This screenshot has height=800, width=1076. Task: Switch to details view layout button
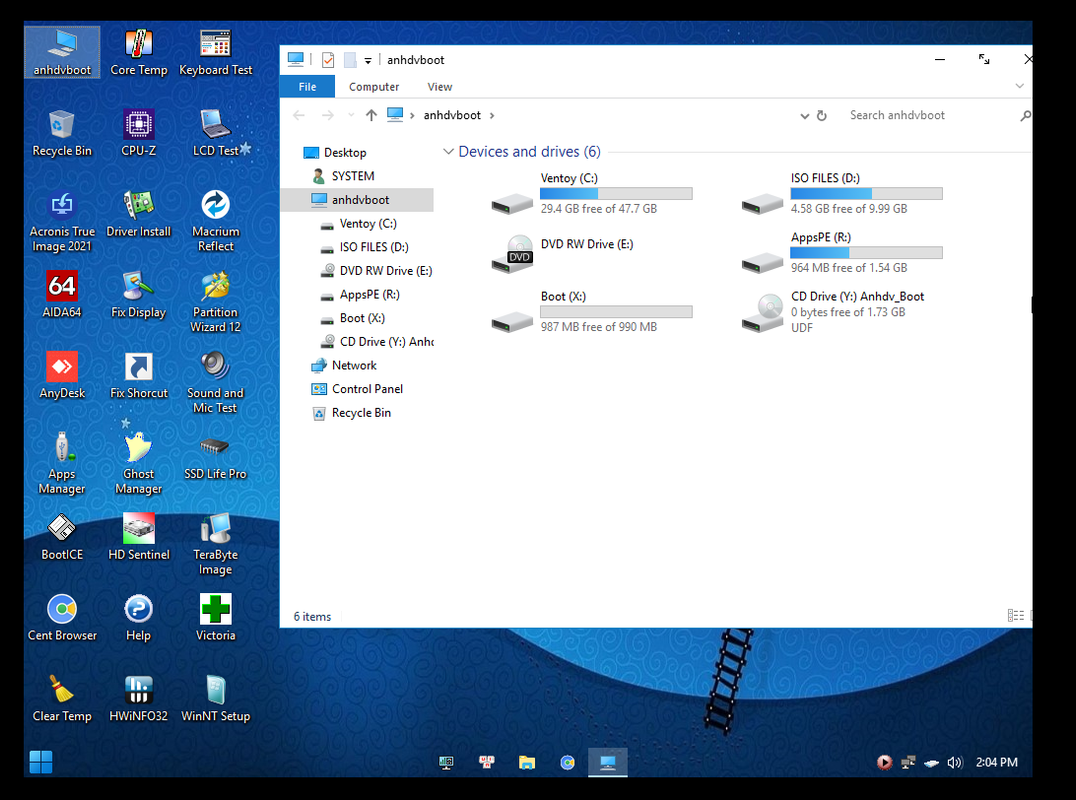1016,616
